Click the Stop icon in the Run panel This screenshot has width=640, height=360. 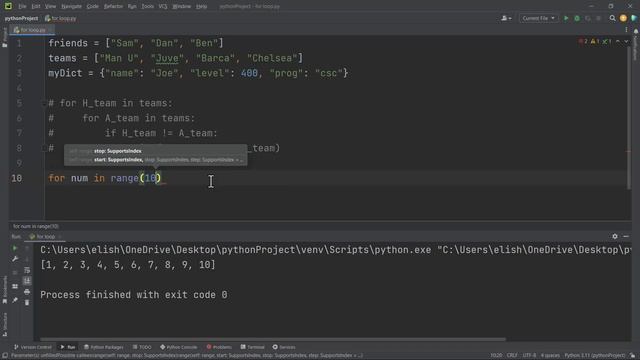coord(15,272)
